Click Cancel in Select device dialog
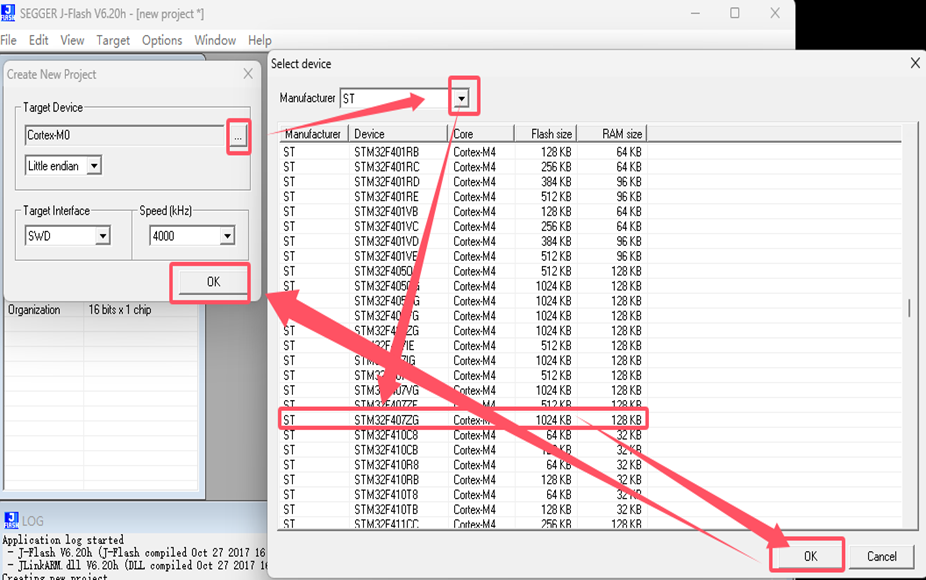Viewport: 926px width, 580px height. coord(881,556)
